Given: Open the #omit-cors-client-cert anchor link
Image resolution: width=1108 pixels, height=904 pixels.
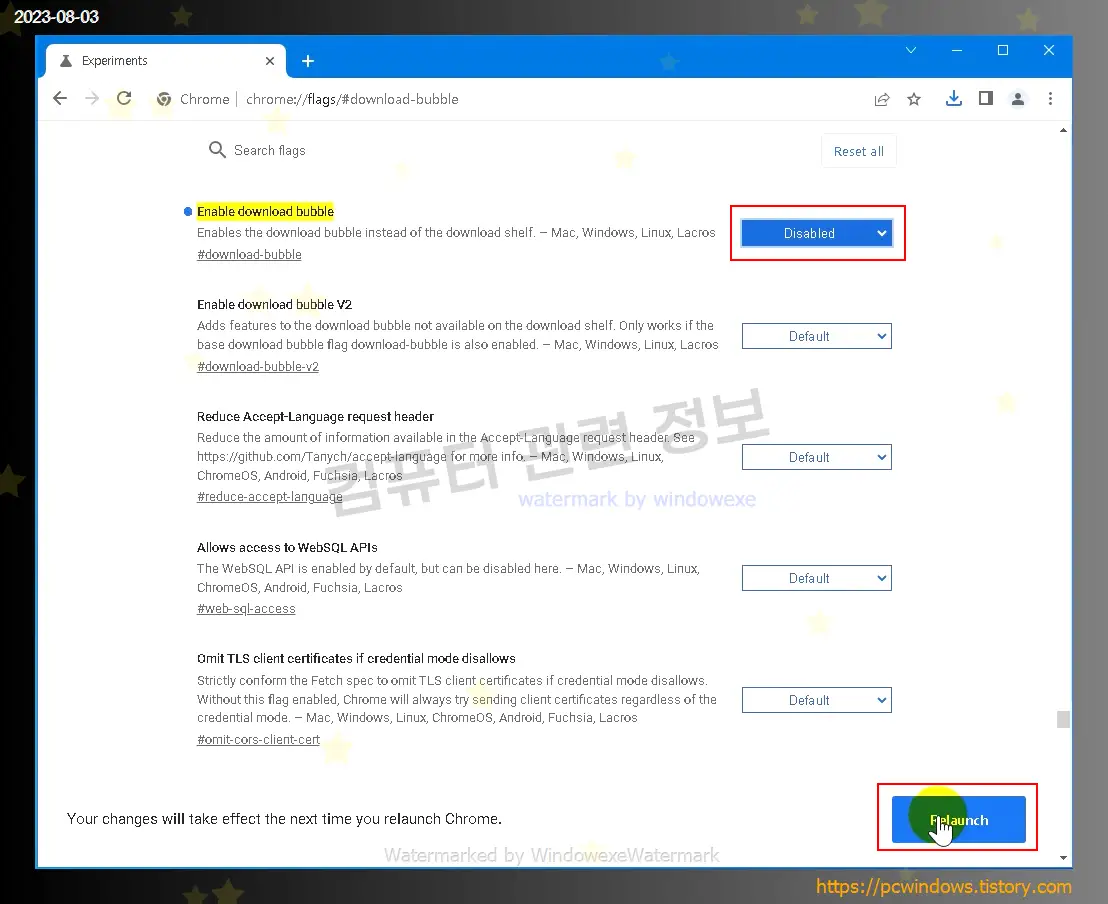Looking at the screenshot, I should [258, 739].
